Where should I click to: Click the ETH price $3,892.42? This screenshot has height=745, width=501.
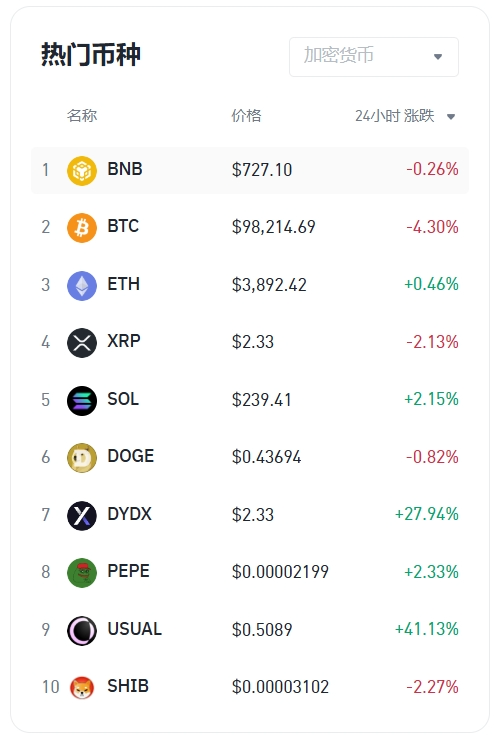(x=269, y=285)
